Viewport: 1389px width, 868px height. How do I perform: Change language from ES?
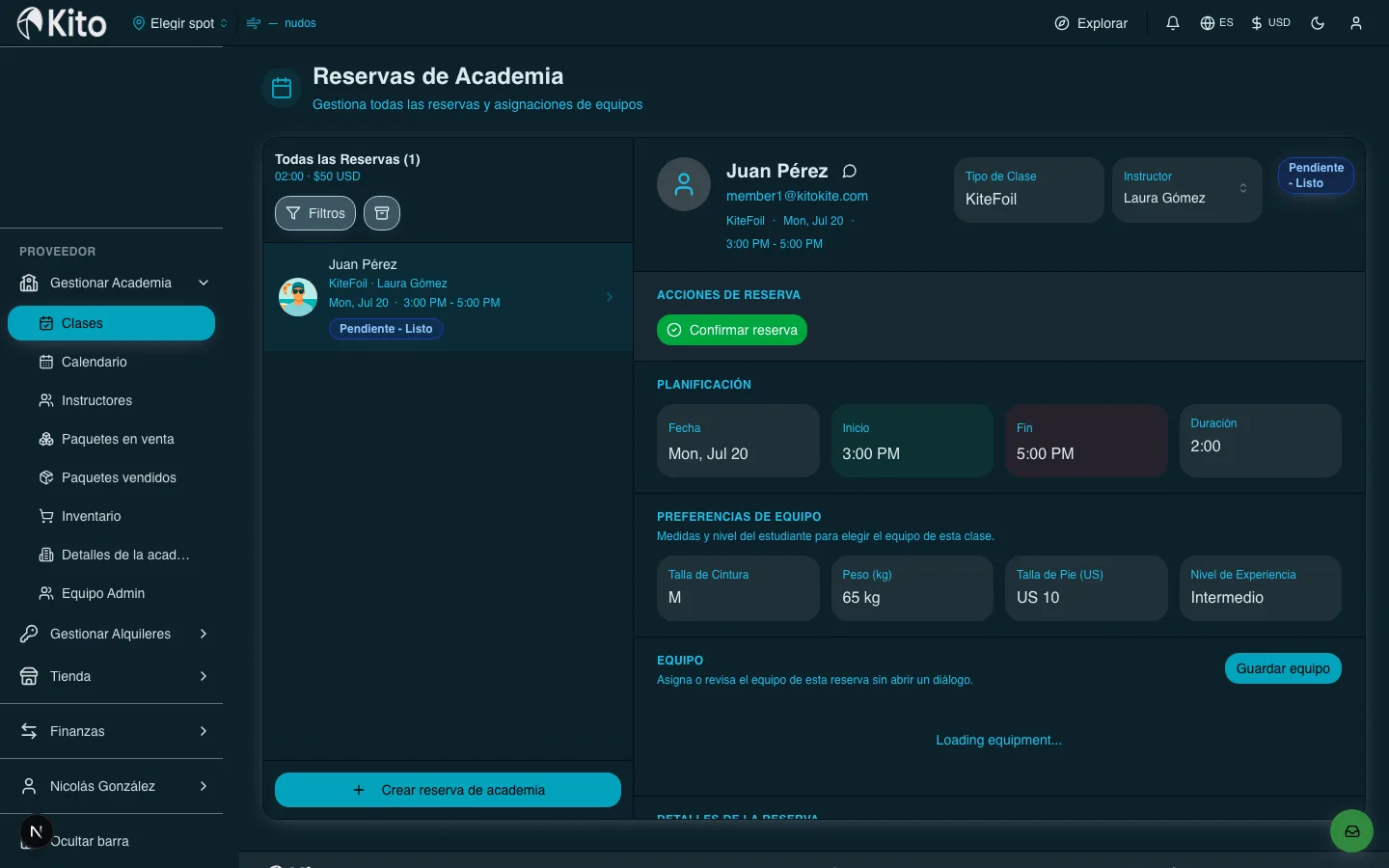pyautogui.click(x=1216, y=23)
